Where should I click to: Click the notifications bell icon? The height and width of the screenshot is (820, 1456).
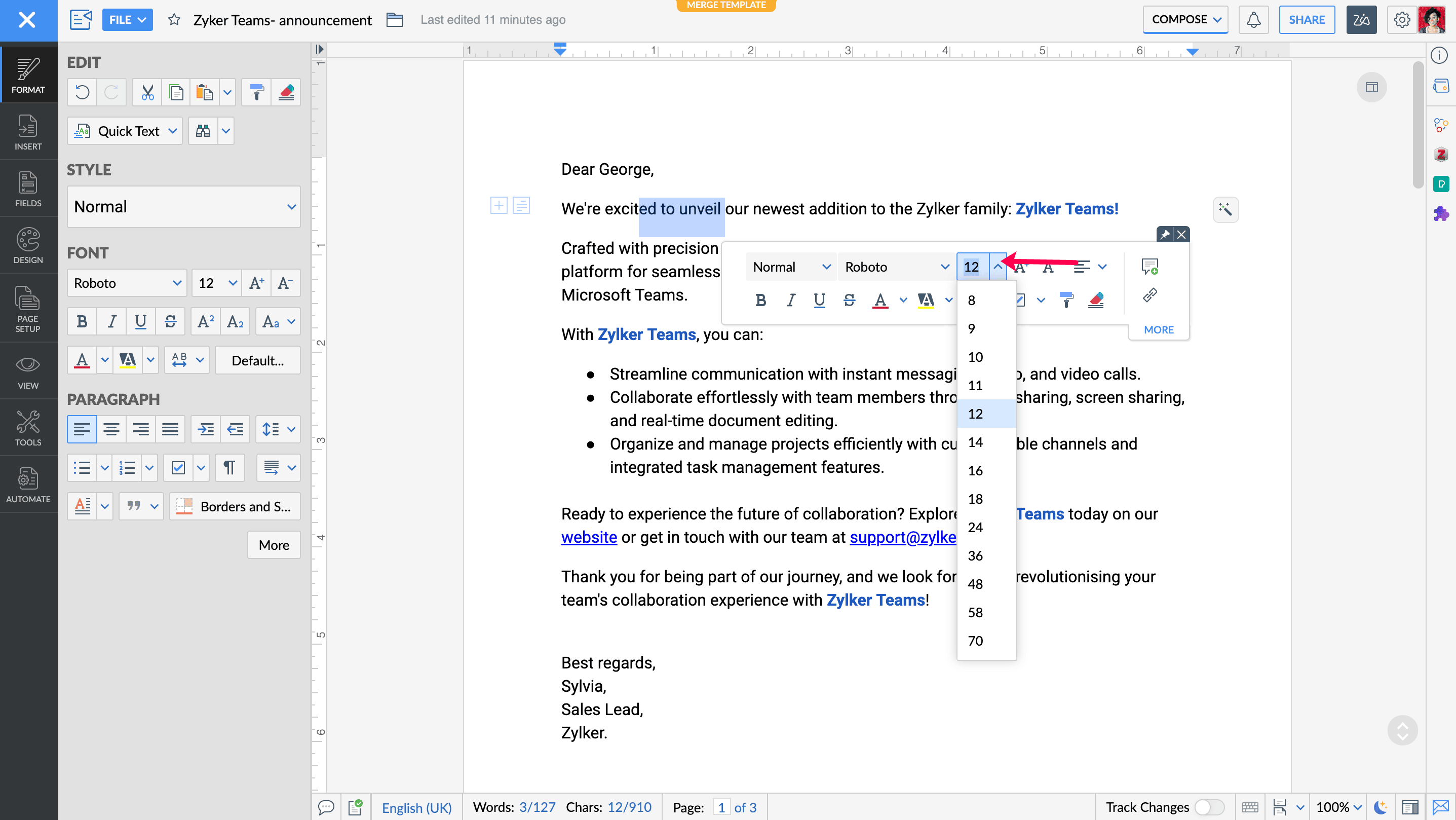point(1253,20)
